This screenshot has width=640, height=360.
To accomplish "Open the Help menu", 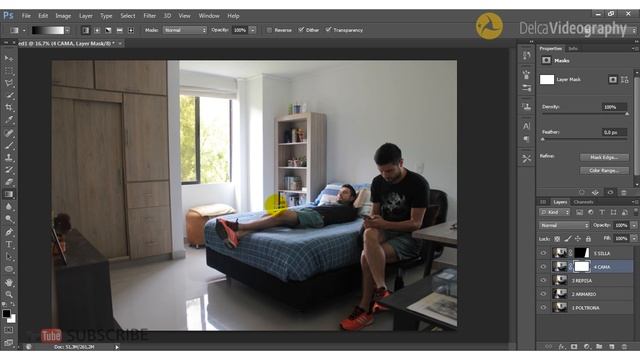I will [233, 16].
